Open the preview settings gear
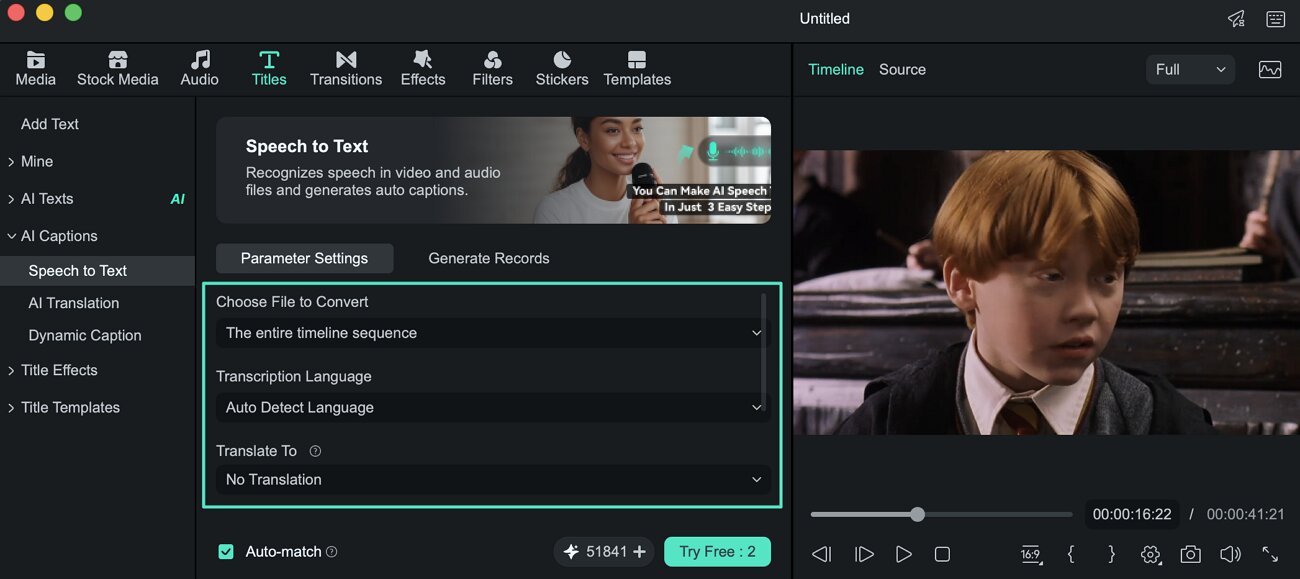Viewport: 1300px width, 579px height. (1151, 554)
